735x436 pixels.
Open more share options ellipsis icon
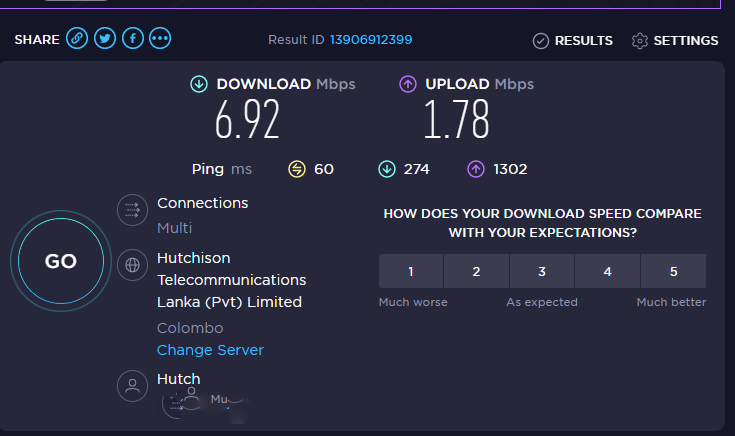160,38
